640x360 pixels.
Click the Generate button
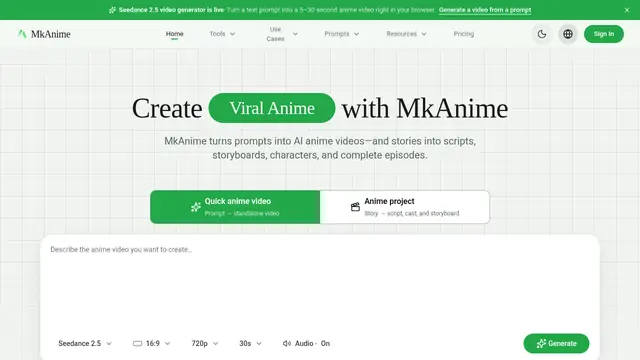click(x=556, y=343)
